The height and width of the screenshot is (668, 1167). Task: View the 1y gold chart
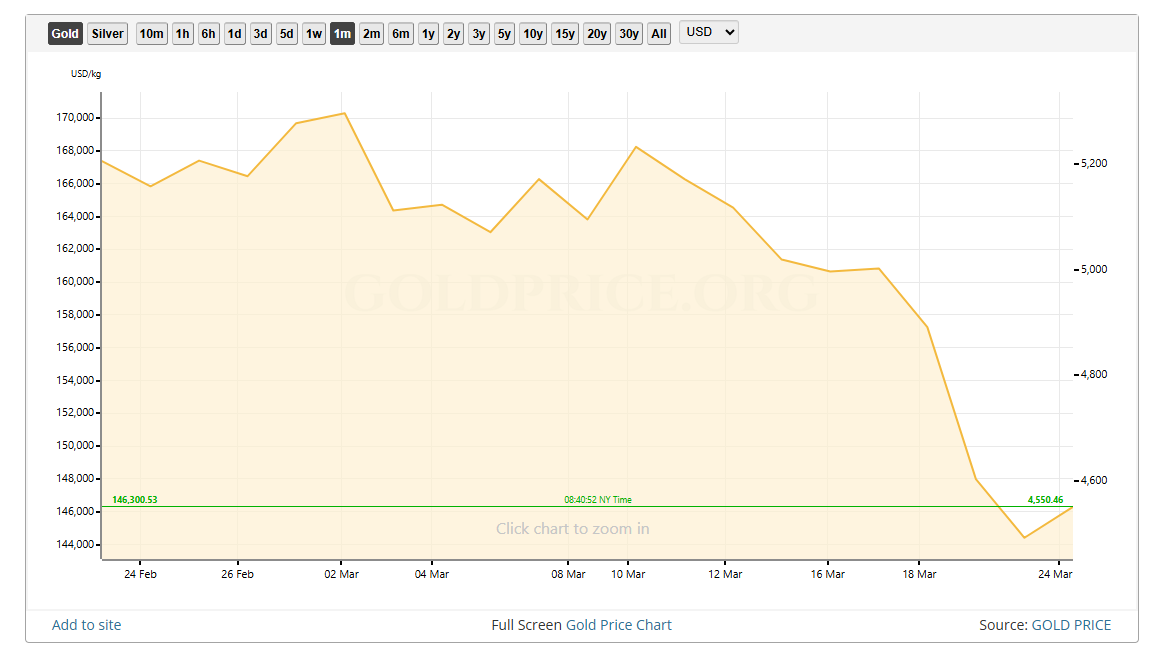428,34
